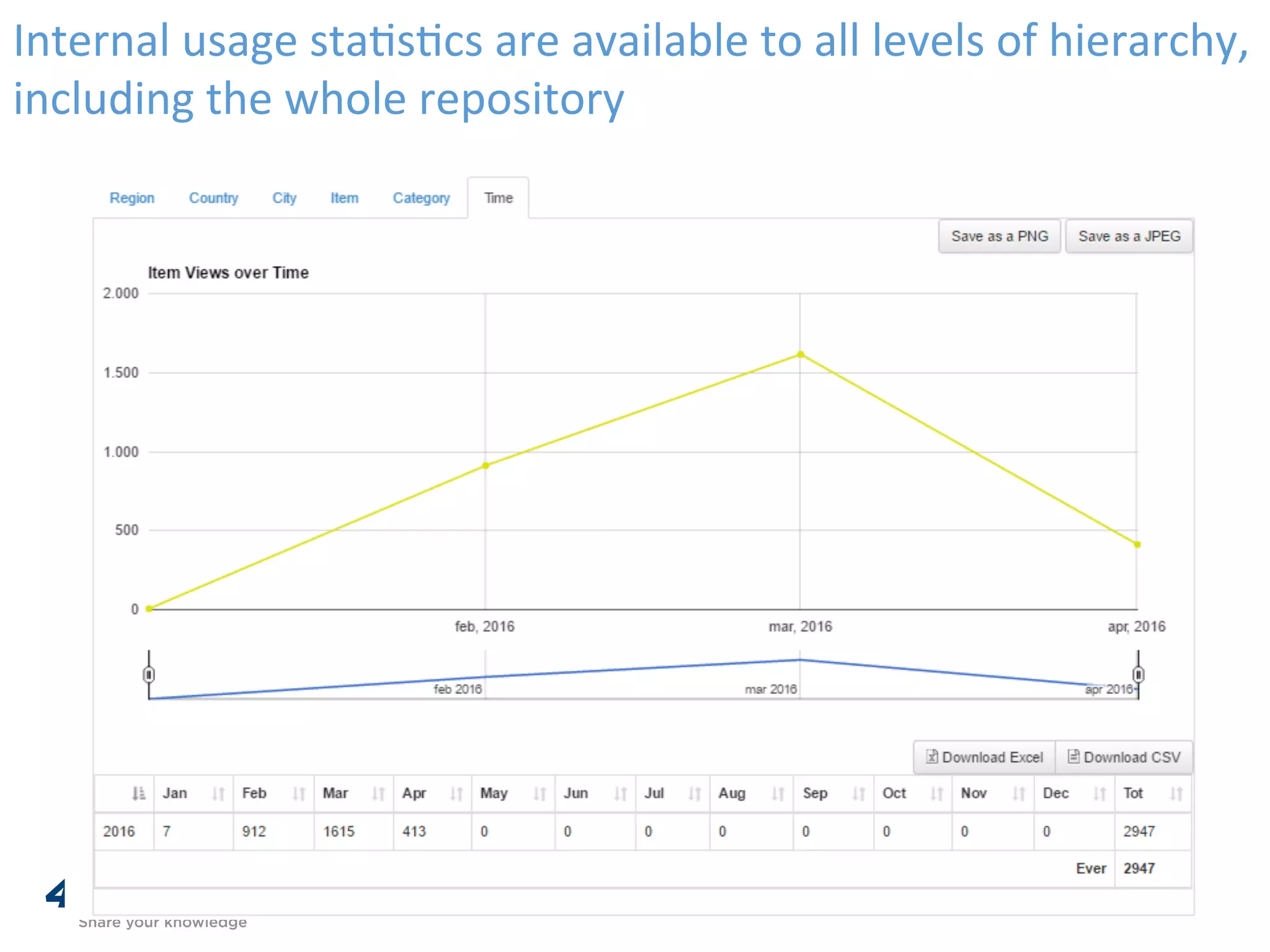The height and width of the screenshot is (952, 1270).
Task: Sort by the May column arrows
Action: pyautogui.click(x=540, y=794)
